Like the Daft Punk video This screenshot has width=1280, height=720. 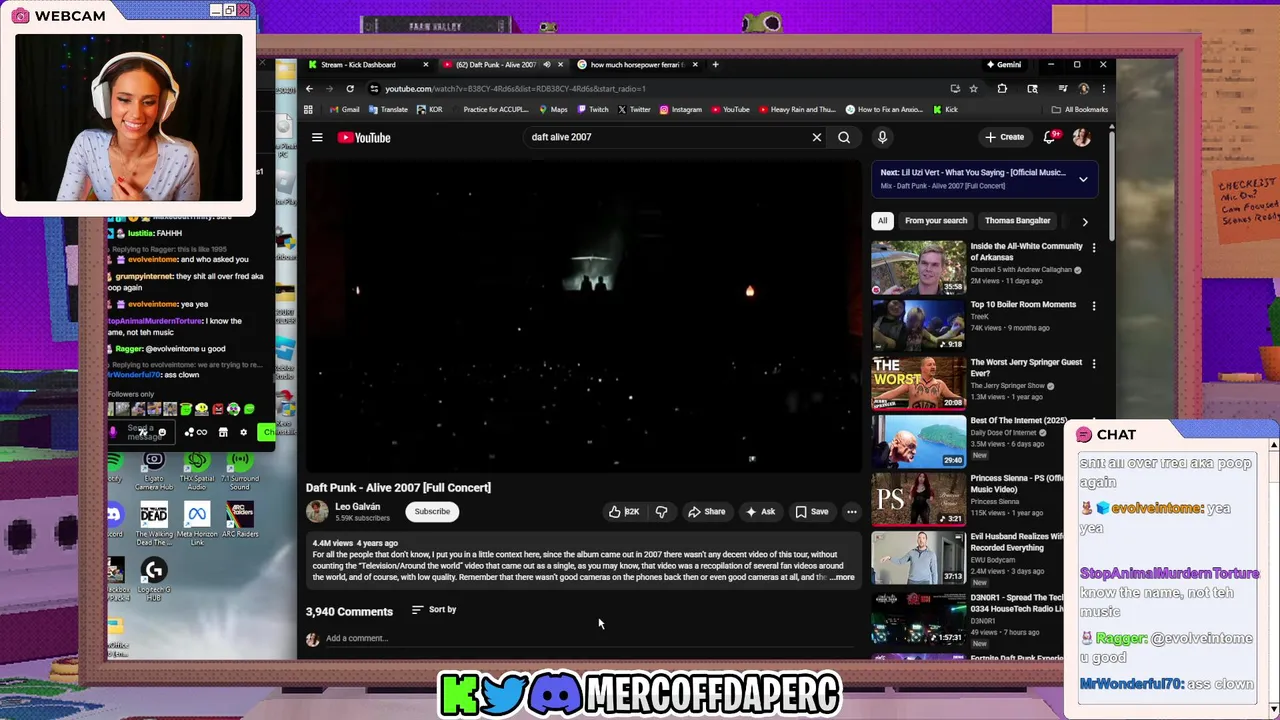pos(624,512)
